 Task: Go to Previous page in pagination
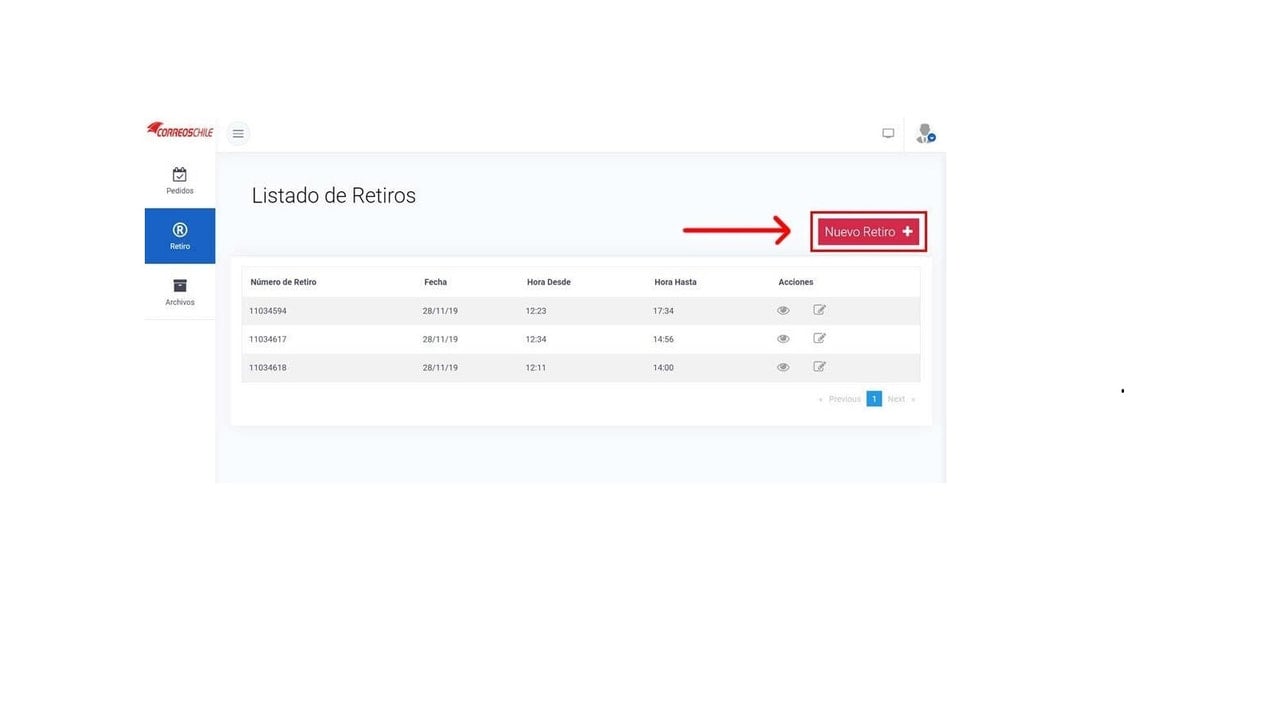[840, 399]
